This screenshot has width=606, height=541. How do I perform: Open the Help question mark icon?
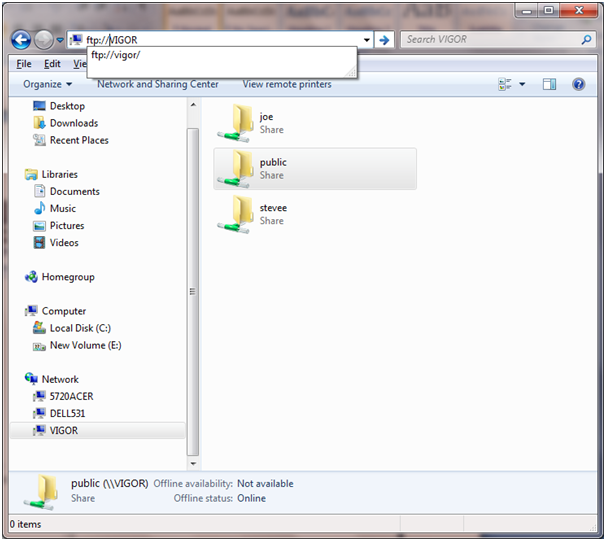click(x=579, y=85)
